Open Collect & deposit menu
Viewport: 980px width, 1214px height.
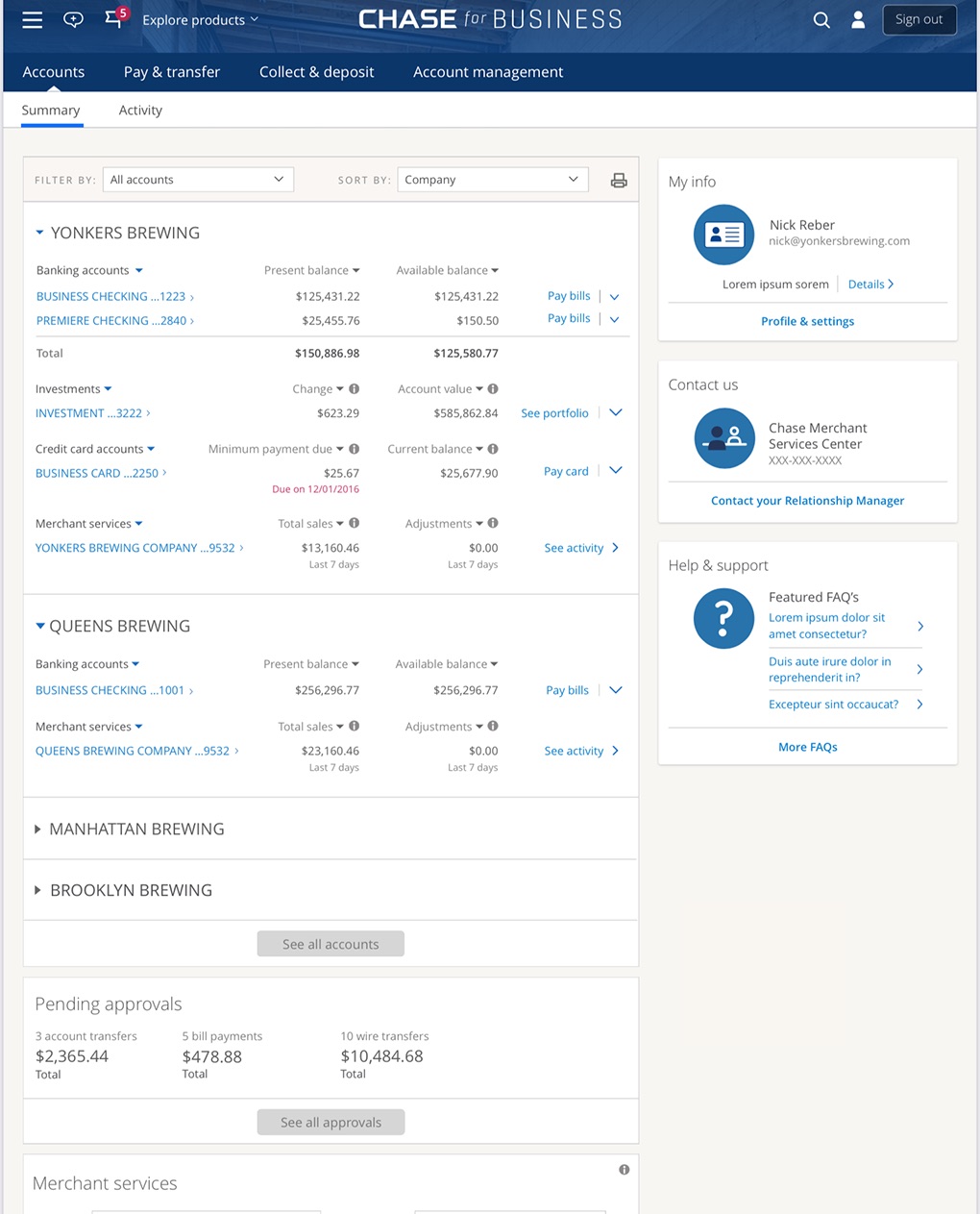click(x=316, y=72)
